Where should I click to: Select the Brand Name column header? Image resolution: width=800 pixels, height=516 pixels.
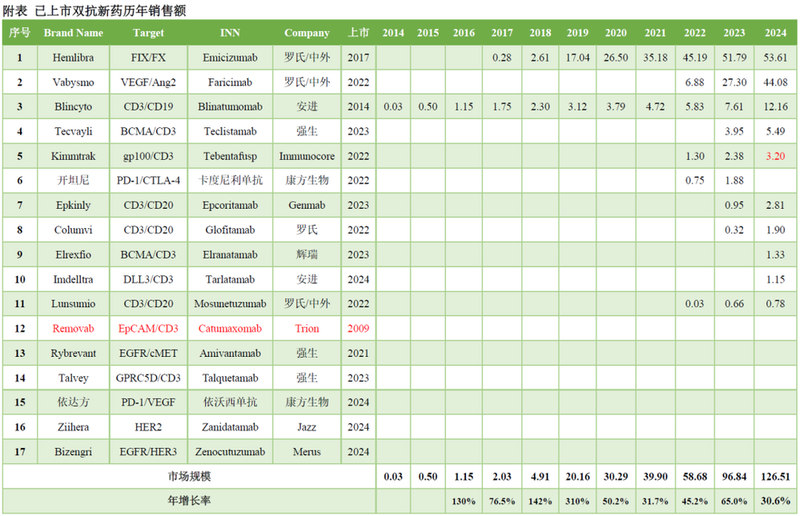pyautogui.click(x=73, y=33)
